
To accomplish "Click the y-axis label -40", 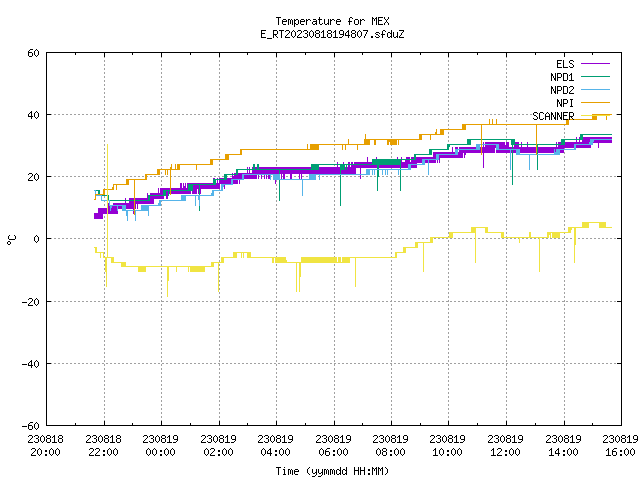I will [31, 364].
